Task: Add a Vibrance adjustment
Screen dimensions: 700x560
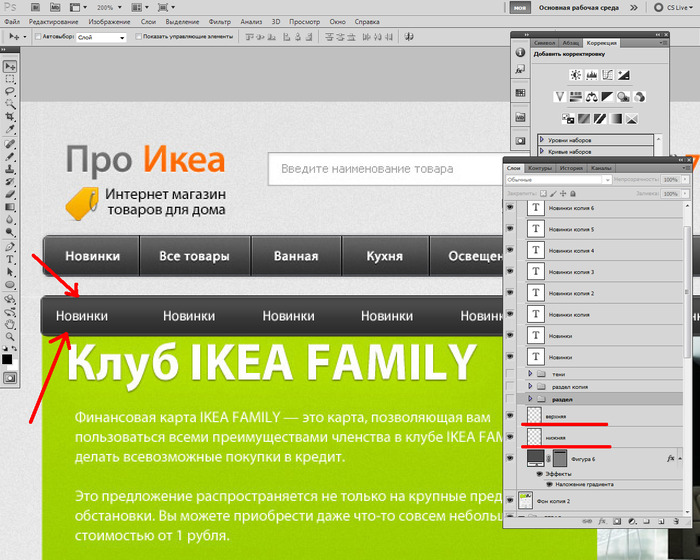Action: pos(559,96)
